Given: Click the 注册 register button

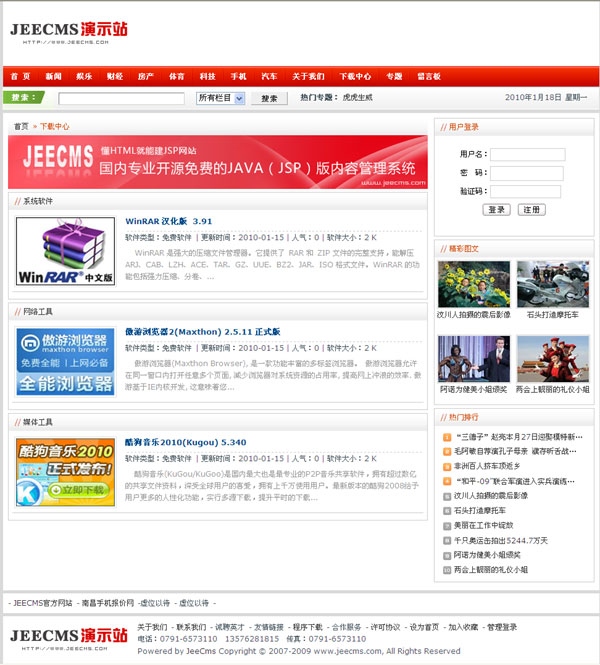Looking at the screenshot, I should pyautogui.click(x=531, y=210).
